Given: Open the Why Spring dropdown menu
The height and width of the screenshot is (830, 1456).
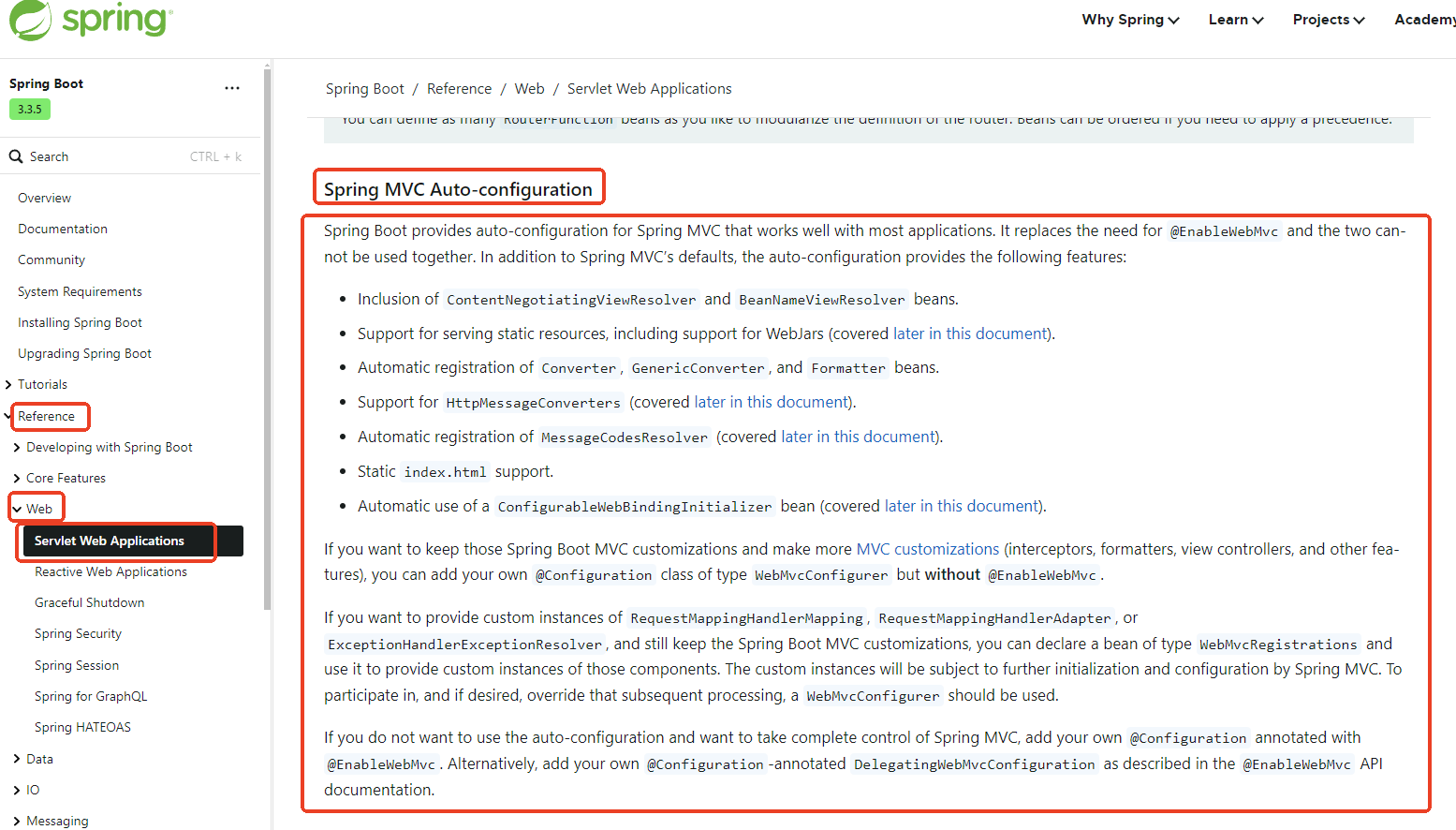Looking at the screenshot, I should click(x=1129, y=20).
